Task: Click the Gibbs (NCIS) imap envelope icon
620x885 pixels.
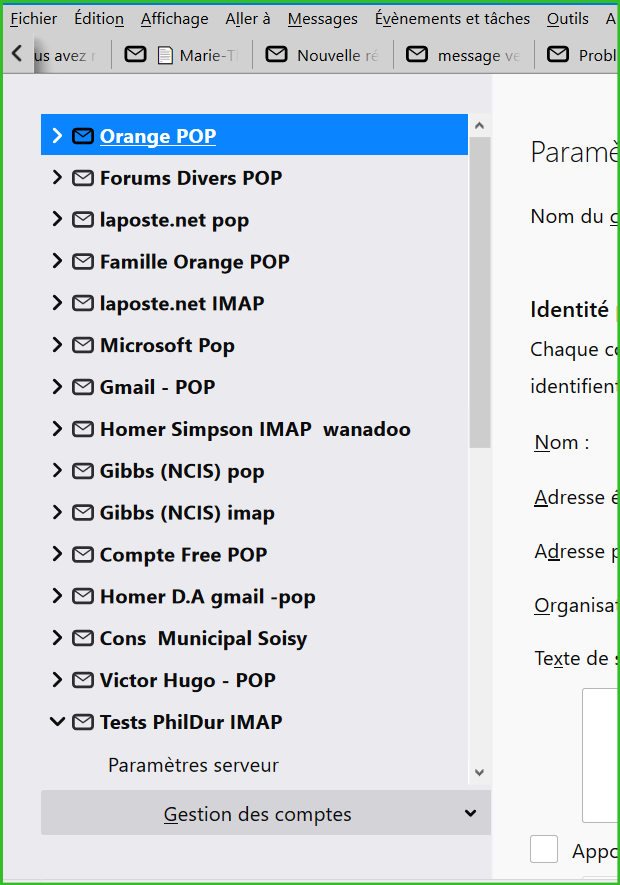Action: (82, 512)
